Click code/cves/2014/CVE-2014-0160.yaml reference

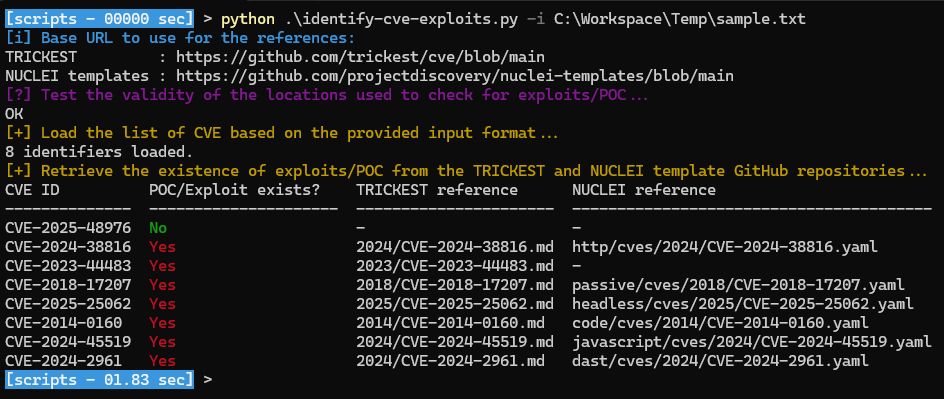[720, 323]
